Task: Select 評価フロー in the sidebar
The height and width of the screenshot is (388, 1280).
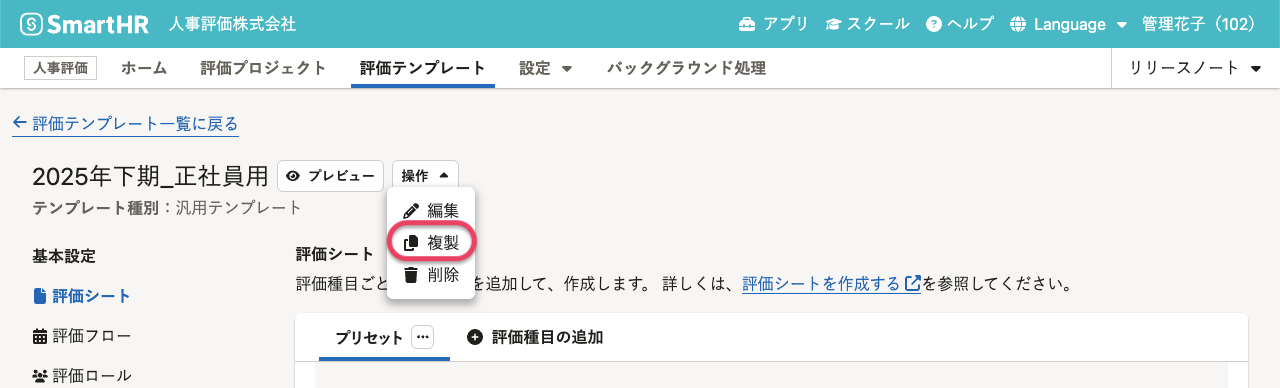Action: point(82,335)
